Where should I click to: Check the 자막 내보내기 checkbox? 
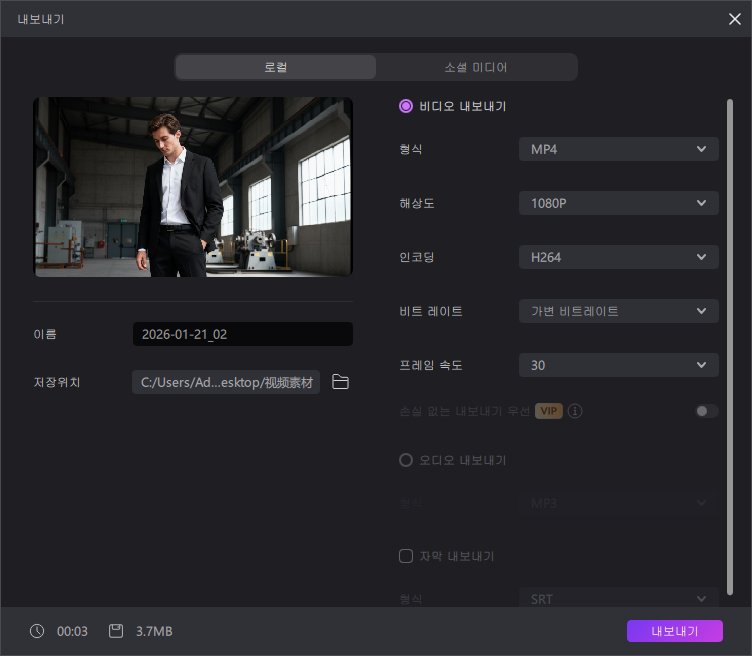click(406, 556)
